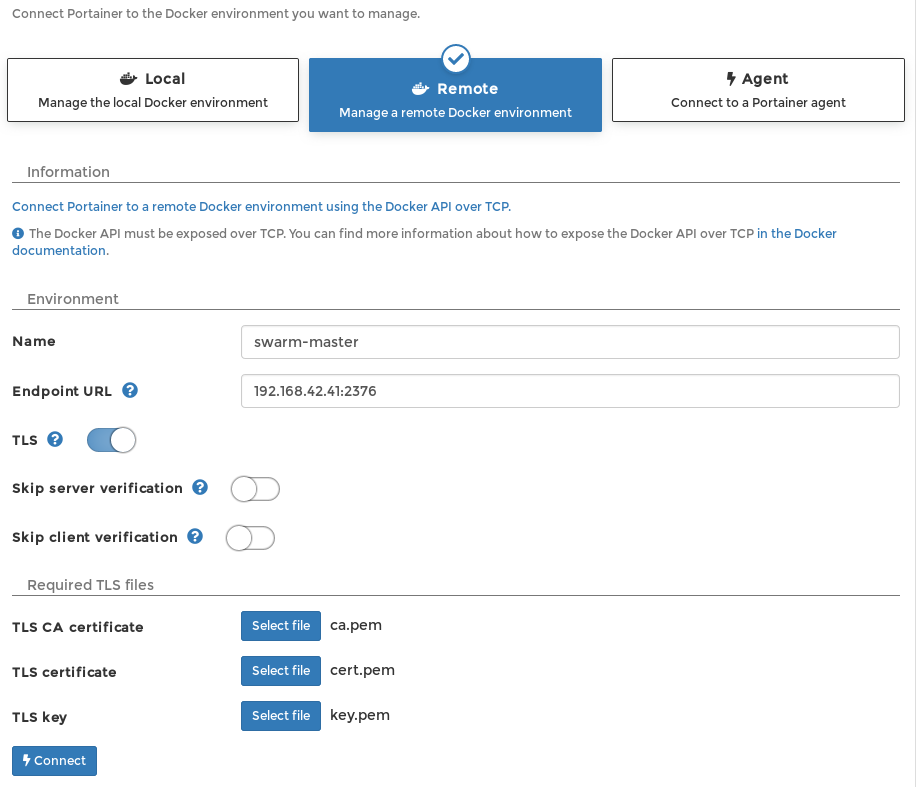The width and height of the screenshot is (916, 787).
Task: Click the help icon next to TLS
Action: point(55,439)
